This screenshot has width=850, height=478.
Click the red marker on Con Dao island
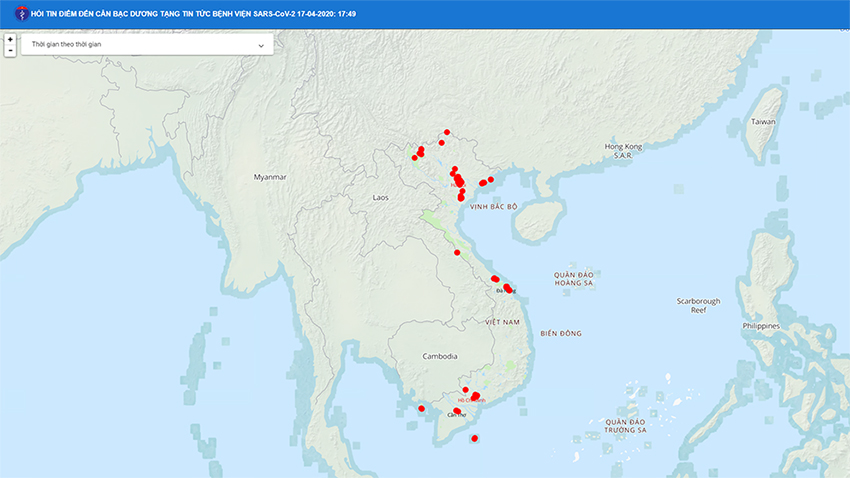point(475,438)
